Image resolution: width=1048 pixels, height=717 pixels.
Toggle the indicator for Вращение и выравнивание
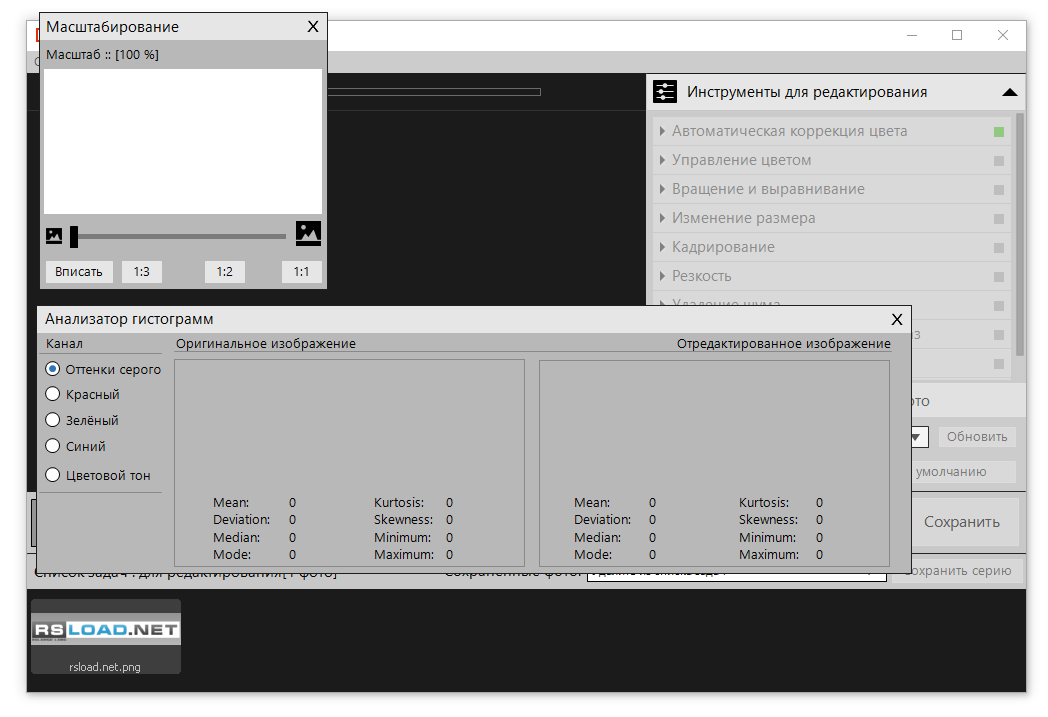pyautogui.click(x=999, y=190)
